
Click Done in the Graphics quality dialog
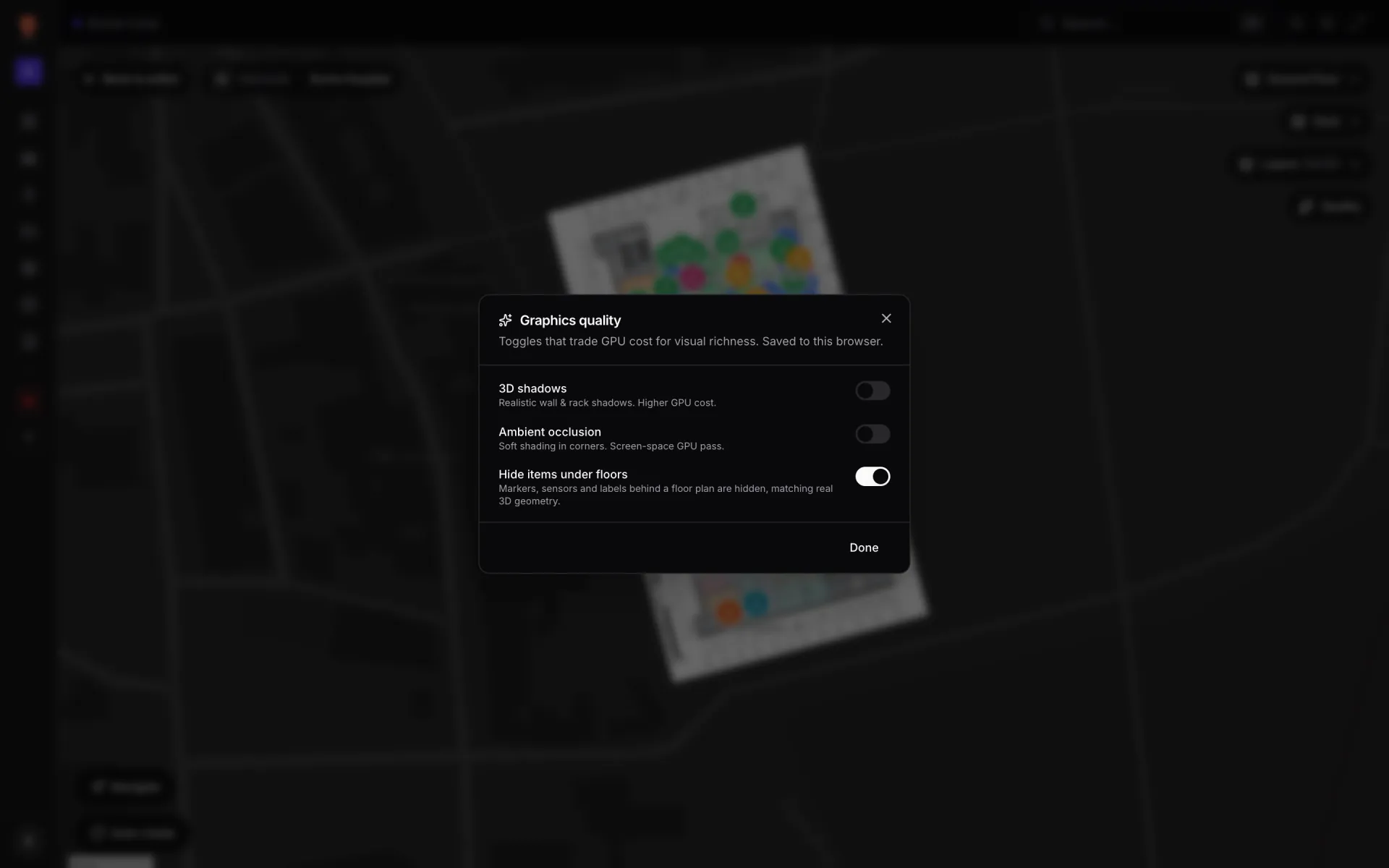click(x=864, y=548)
